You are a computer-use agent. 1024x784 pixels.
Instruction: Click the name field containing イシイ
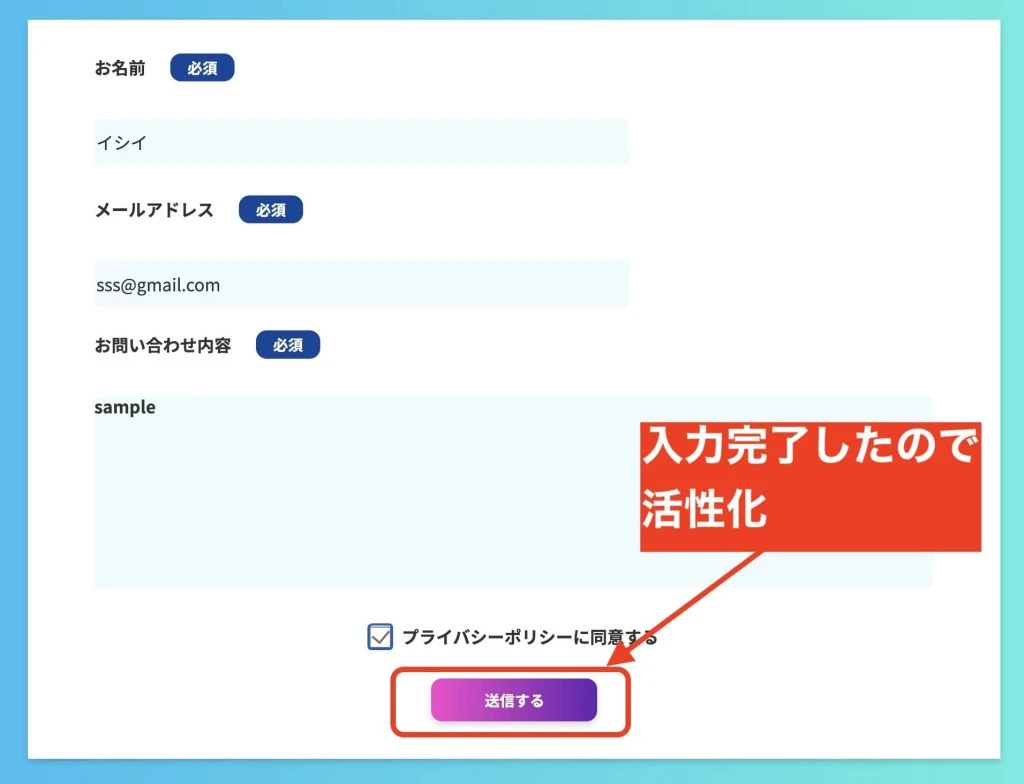361,142
